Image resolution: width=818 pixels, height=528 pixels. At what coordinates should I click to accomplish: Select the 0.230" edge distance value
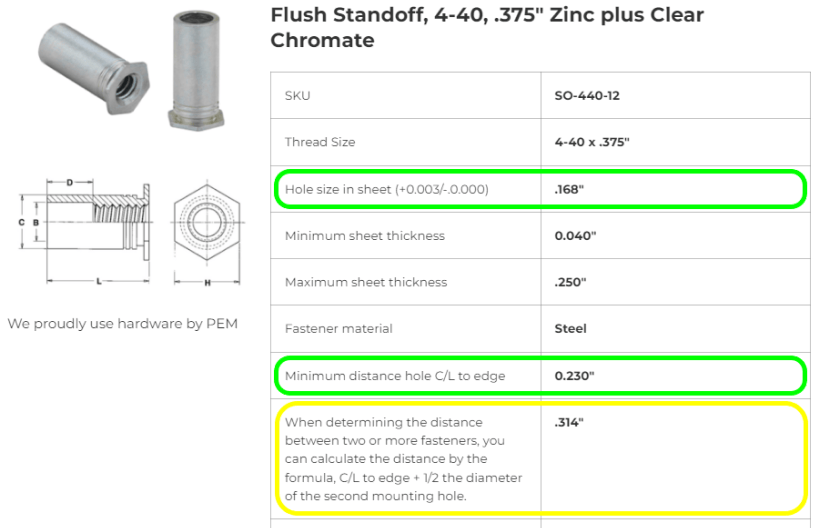(574, 376)
